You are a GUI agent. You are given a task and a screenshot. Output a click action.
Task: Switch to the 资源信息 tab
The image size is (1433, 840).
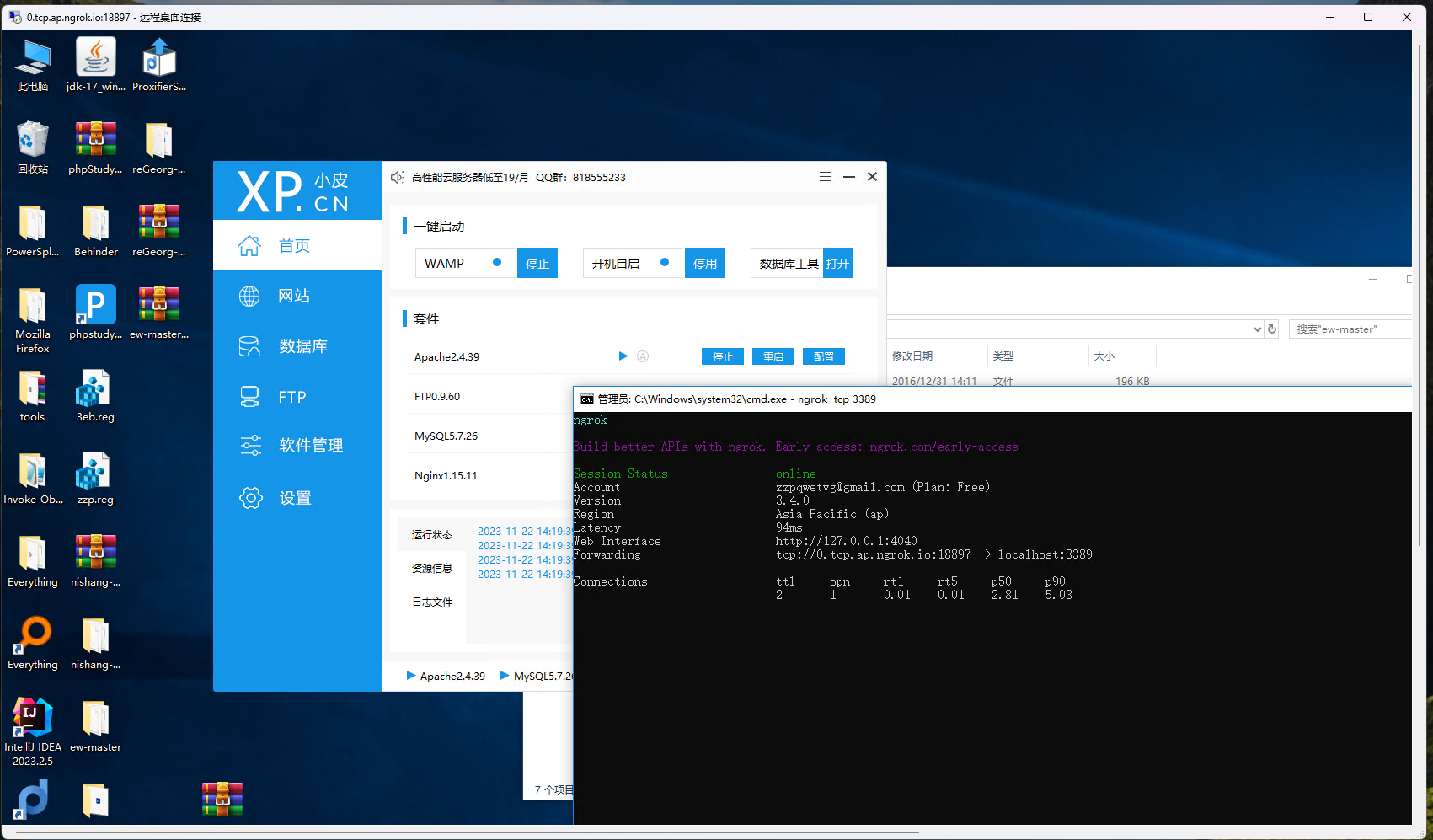point(432,569)
